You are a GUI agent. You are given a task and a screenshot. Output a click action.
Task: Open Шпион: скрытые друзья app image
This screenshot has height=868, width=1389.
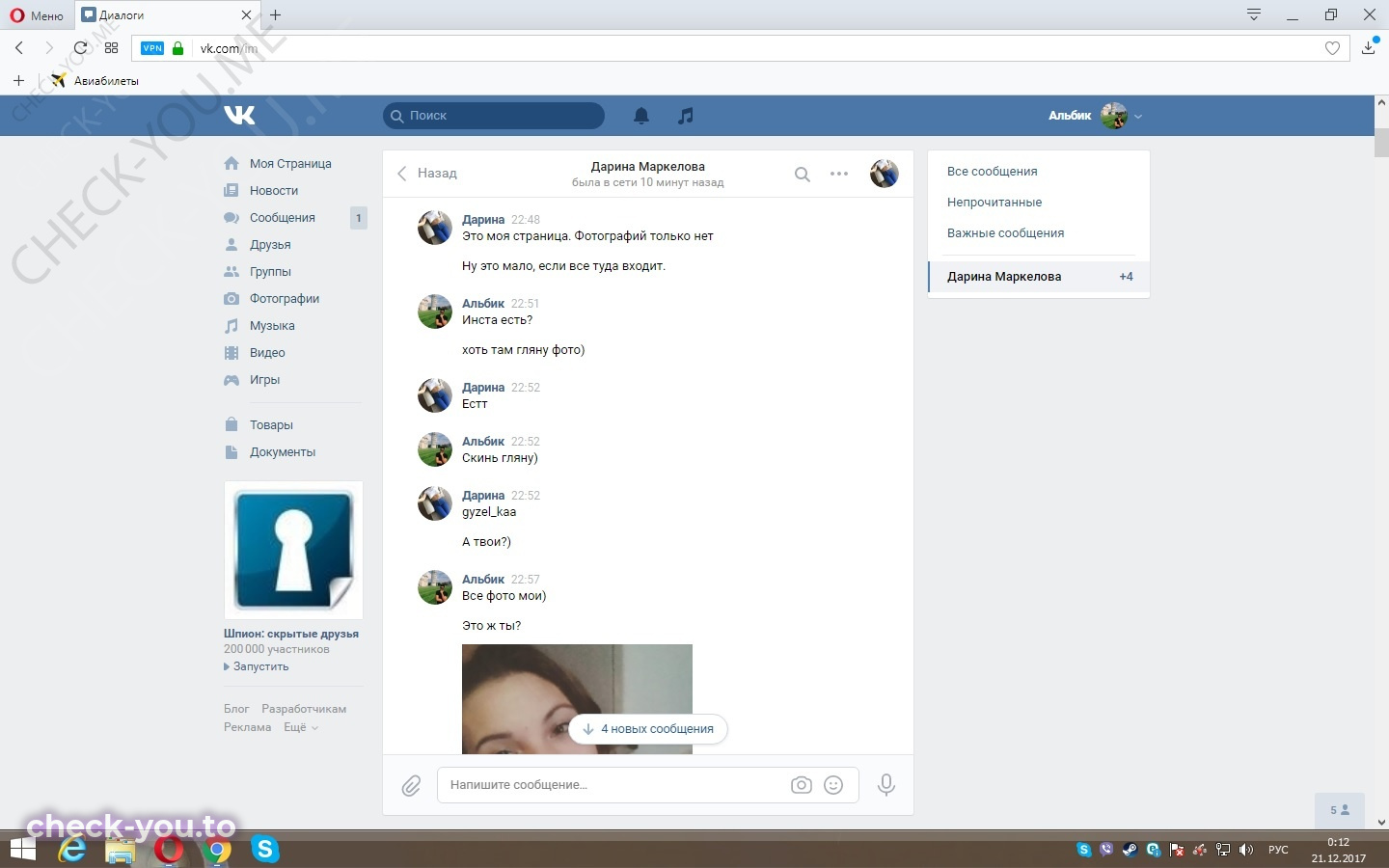coord(293,551)
